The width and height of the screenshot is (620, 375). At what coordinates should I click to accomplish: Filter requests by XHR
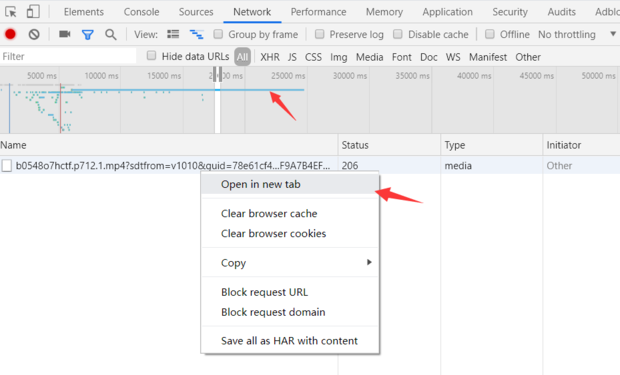pos(270,57)
